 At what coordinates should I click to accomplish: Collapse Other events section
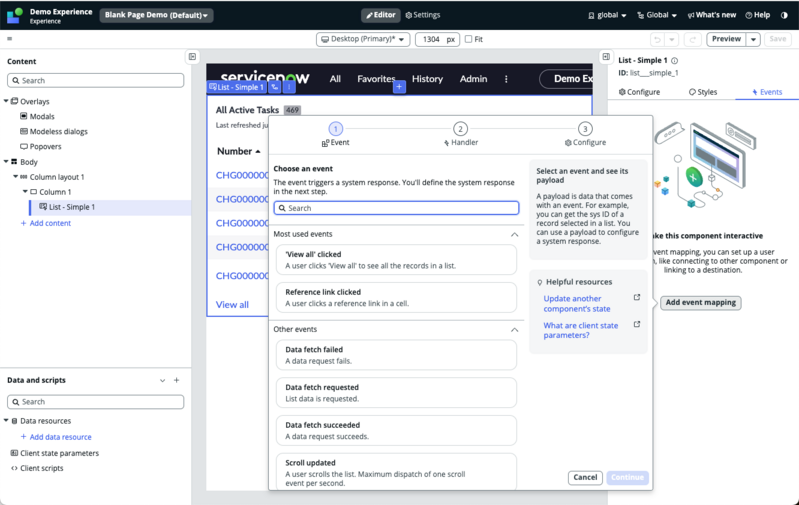pyautogui.click(x=515, y=330)
